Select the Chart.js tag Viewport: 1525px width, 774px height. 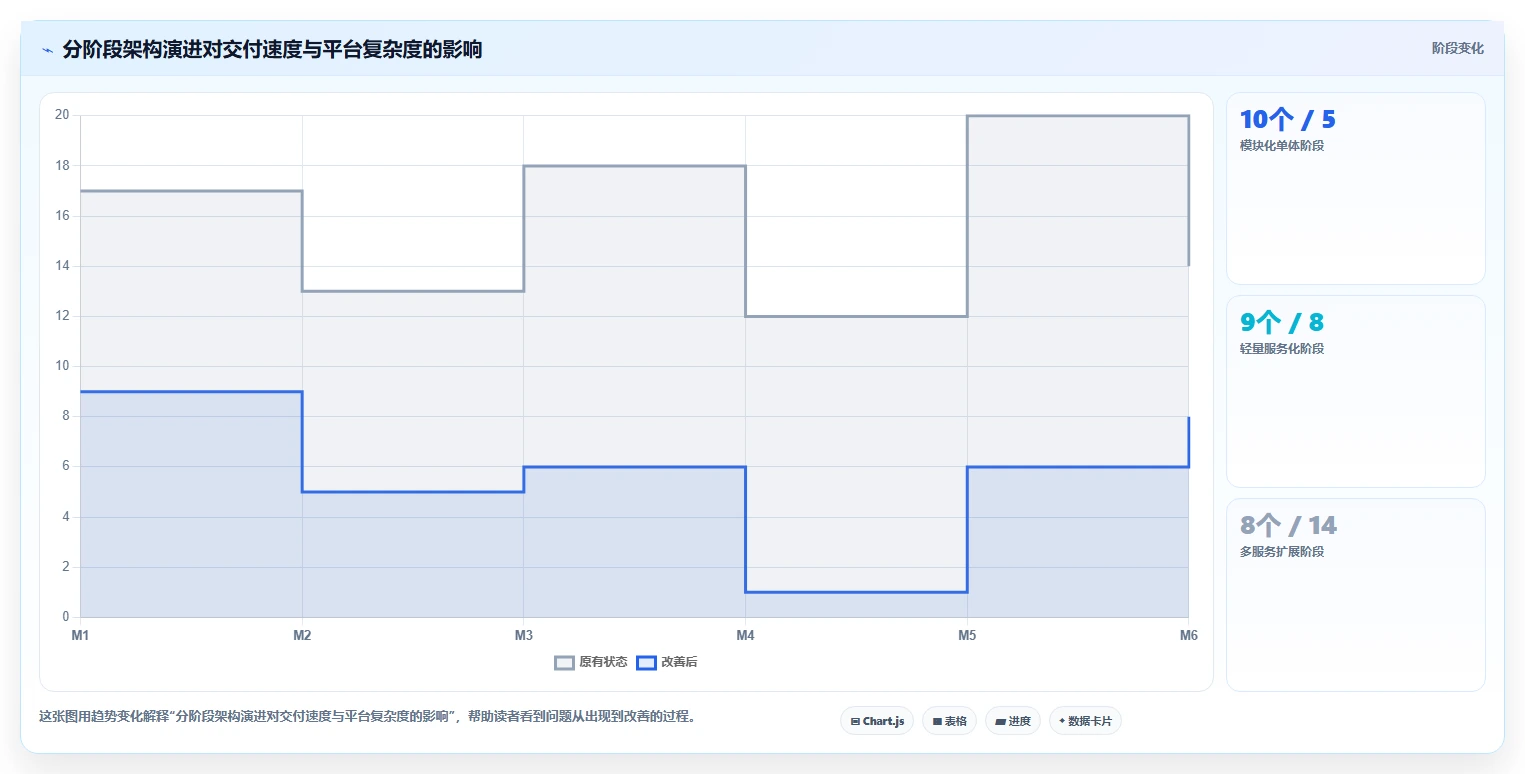pos(877,721)
